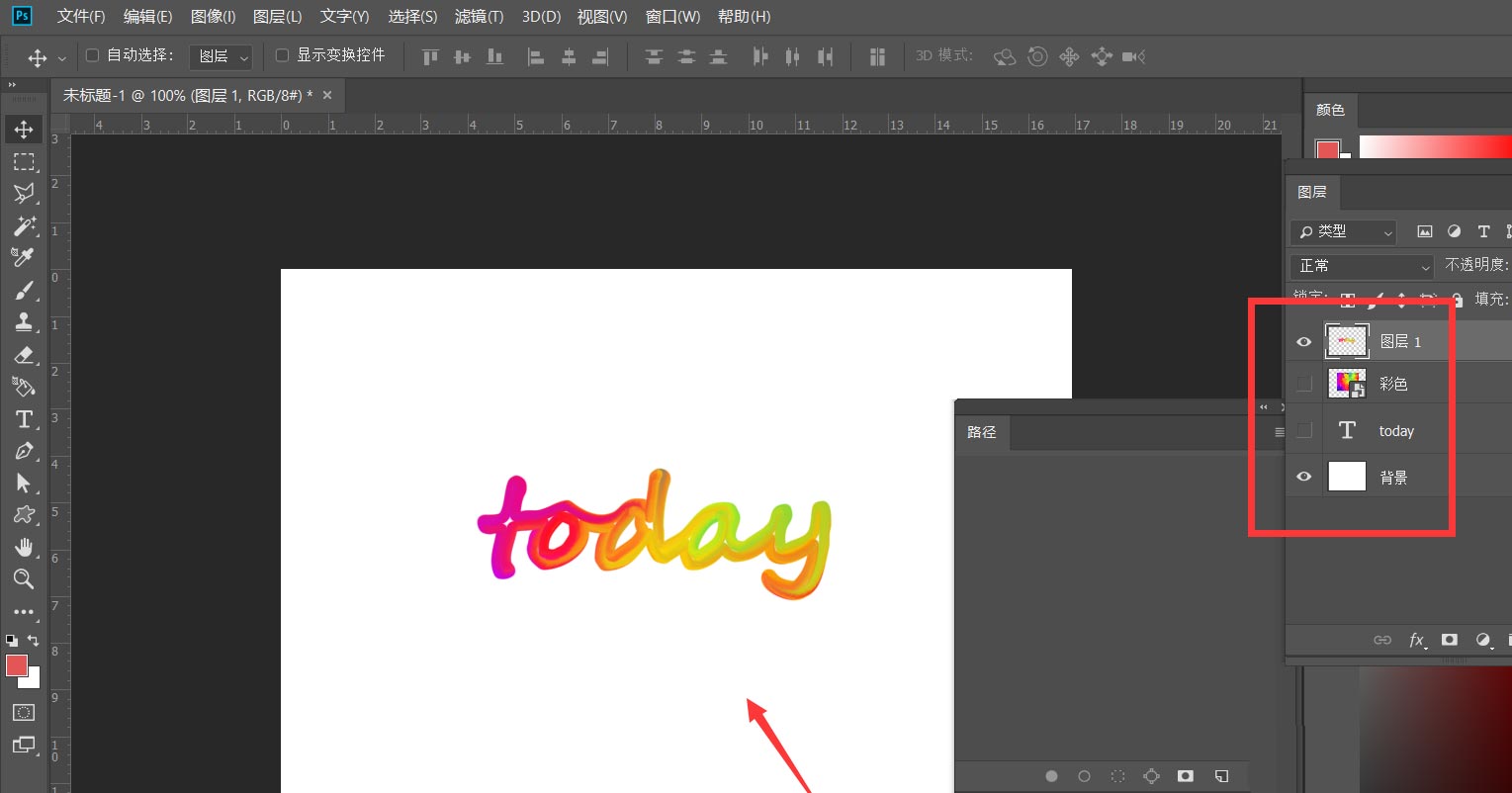Close 未标题-1 document tab
This screenshot has width=1512, height=793.
(x=327, y=95)
